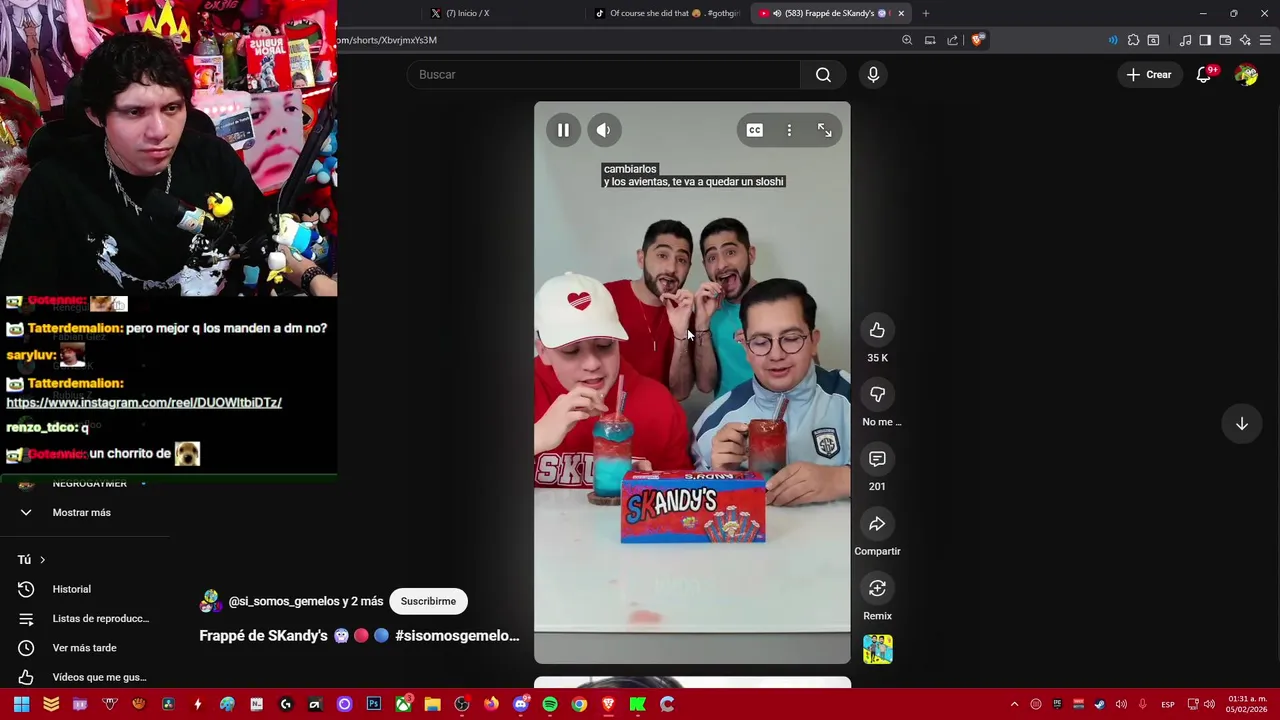Click the address bar URL text
1280x720 pixels.
pyautogui.click(x=387, y=40)
